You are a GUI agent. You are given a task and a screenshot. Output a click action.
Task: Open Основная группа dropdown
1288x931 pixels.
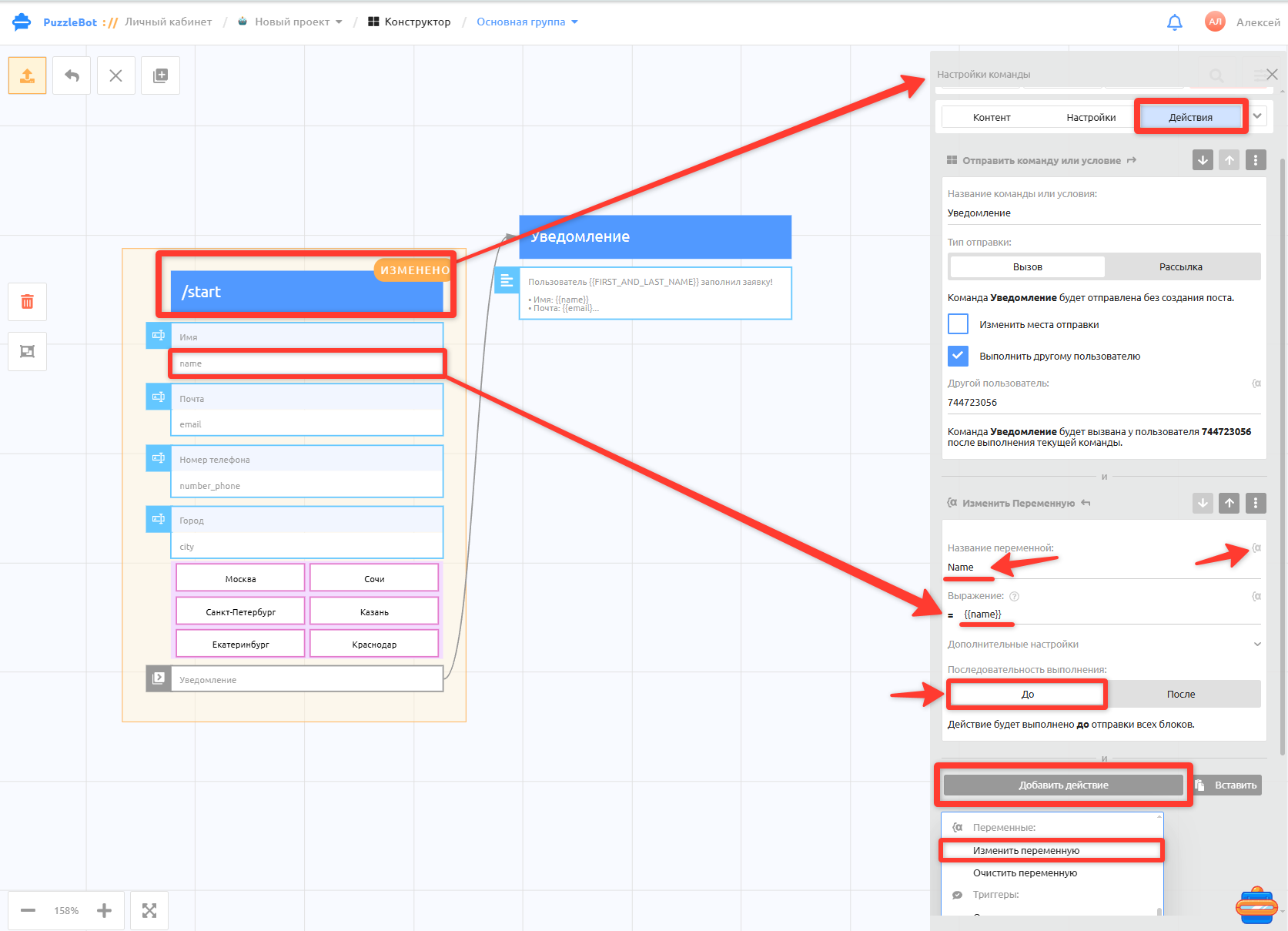[527, 22]
